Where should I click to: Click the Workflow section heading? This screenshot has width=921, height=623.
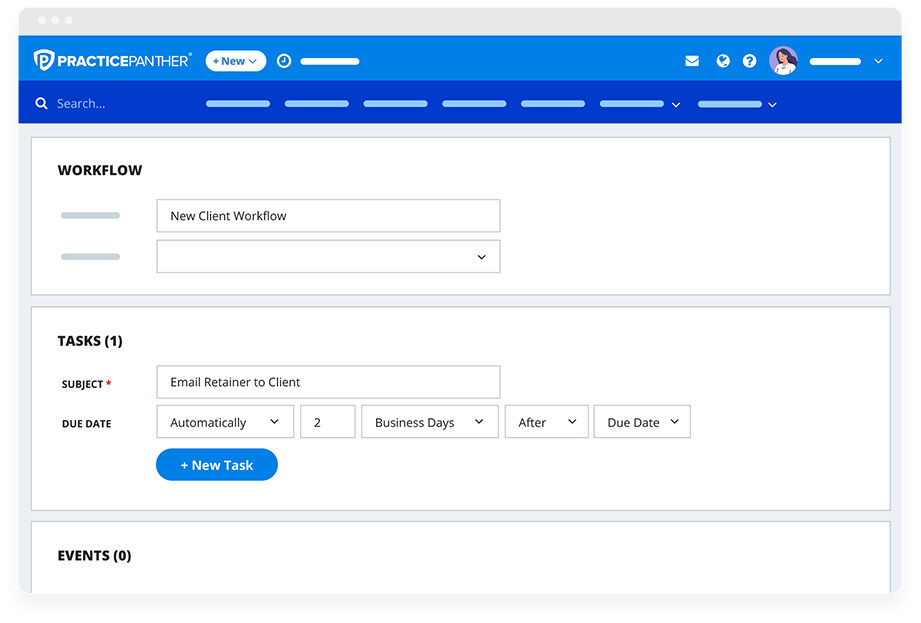click(101, 170)
